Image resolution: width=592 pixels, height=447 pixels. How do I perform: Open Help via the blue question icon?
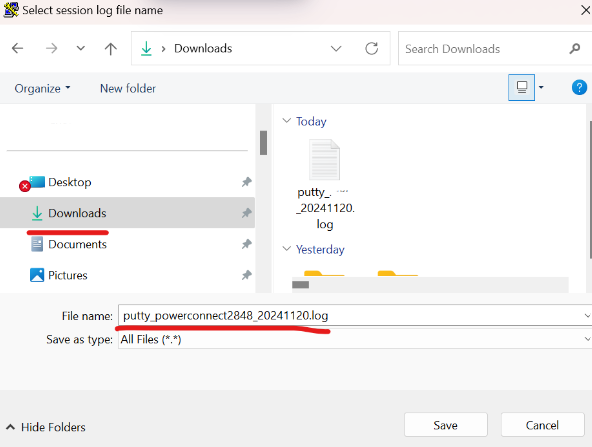point(579,88)
